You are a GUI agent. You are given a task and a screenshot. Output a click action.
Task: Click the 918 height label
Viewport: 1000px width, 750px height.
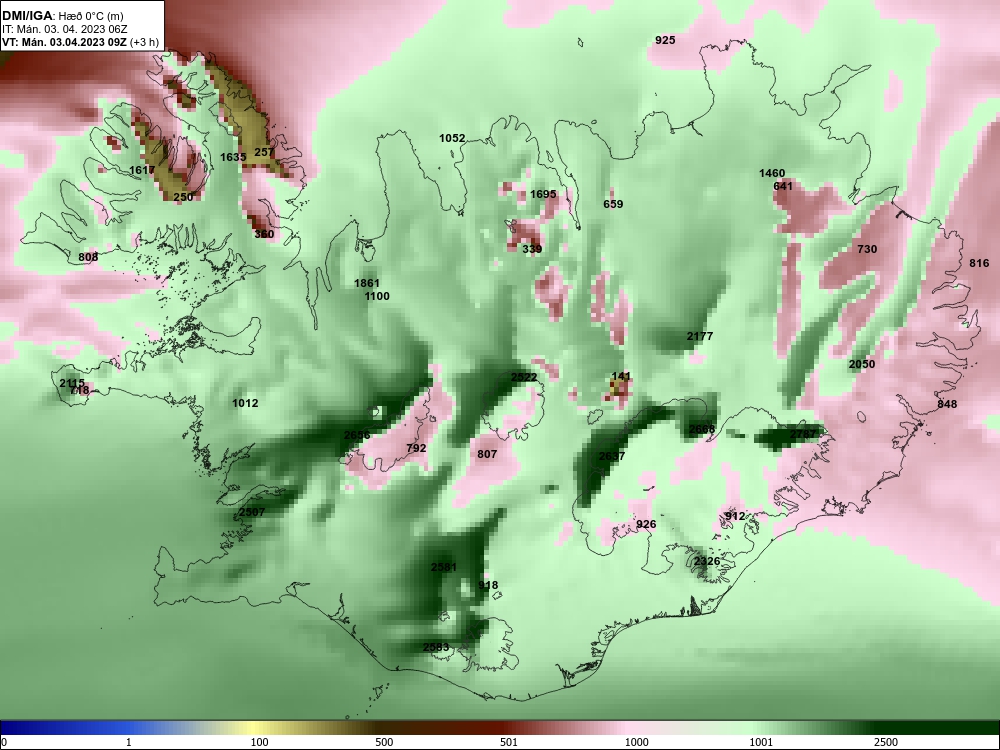click(x=488, y=585)
